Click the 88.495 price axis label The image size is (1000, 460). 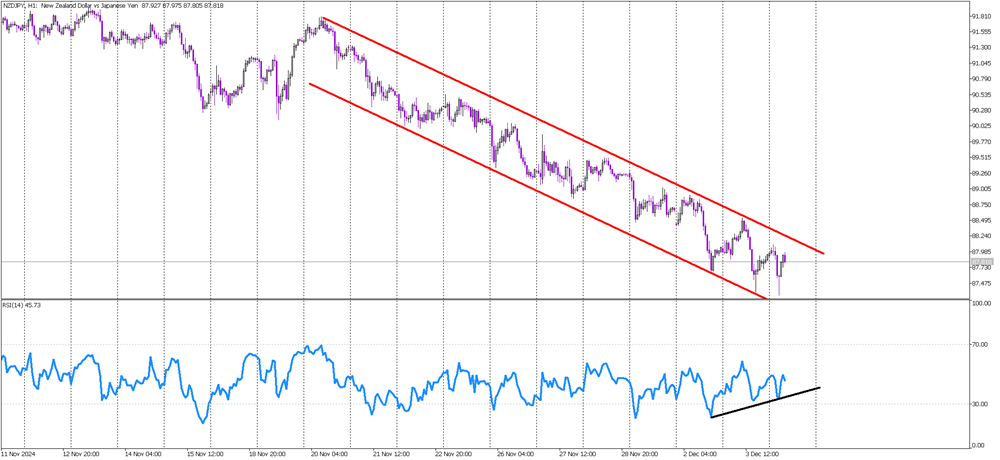tap(980, 221)
